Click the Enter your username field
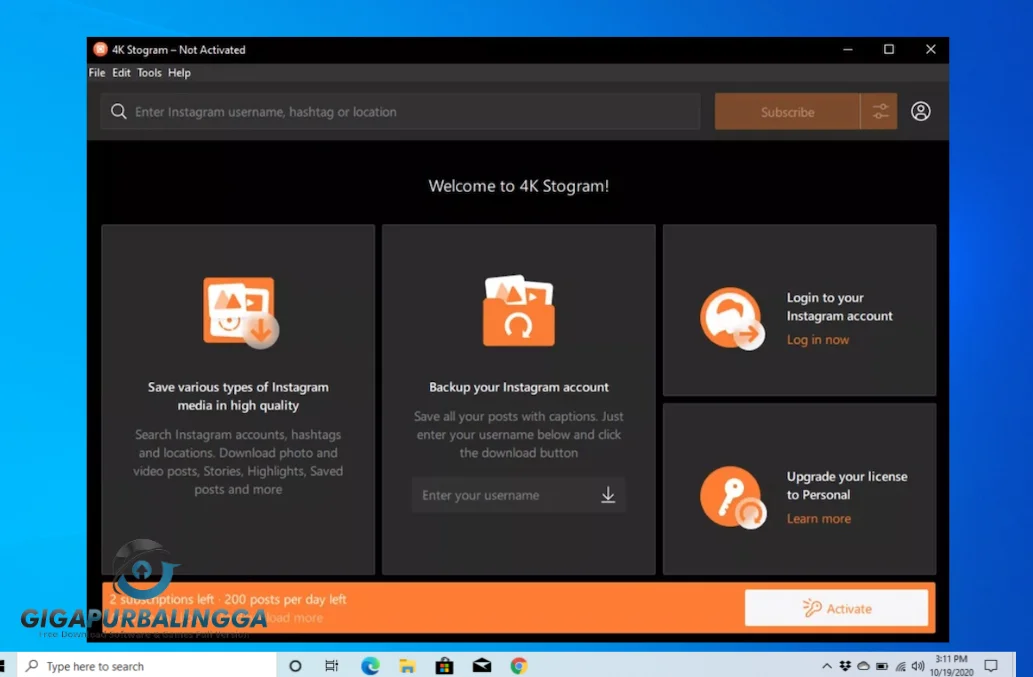The image size is (1033, 677). pos(518,495)
